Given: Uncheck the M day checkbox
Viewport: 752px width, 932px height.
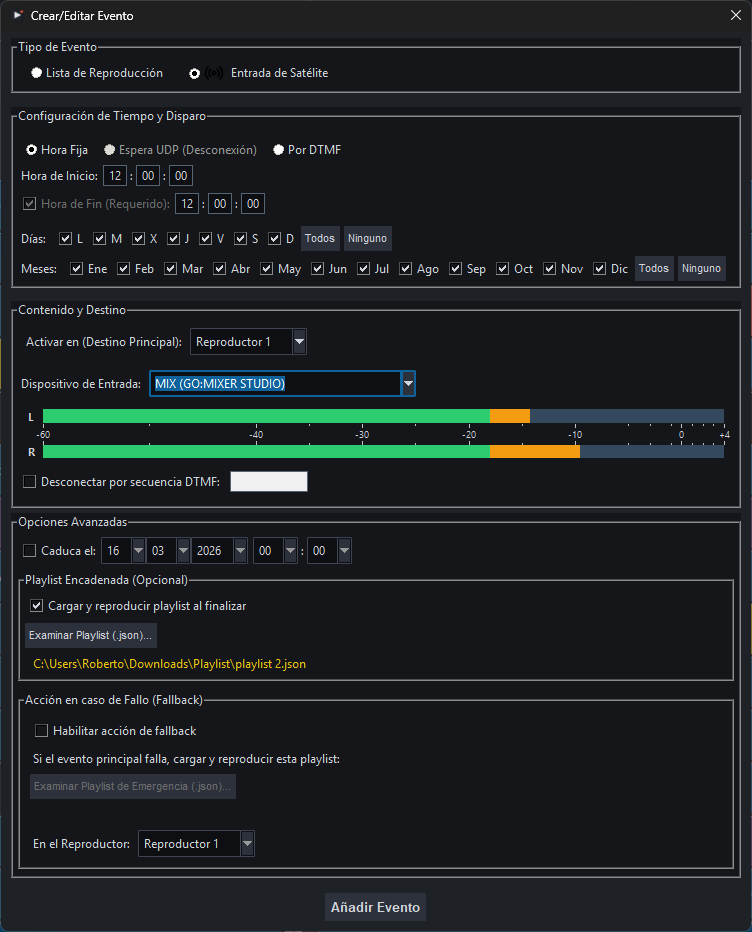Looking at the screenshot, I should tap(99, 239).
